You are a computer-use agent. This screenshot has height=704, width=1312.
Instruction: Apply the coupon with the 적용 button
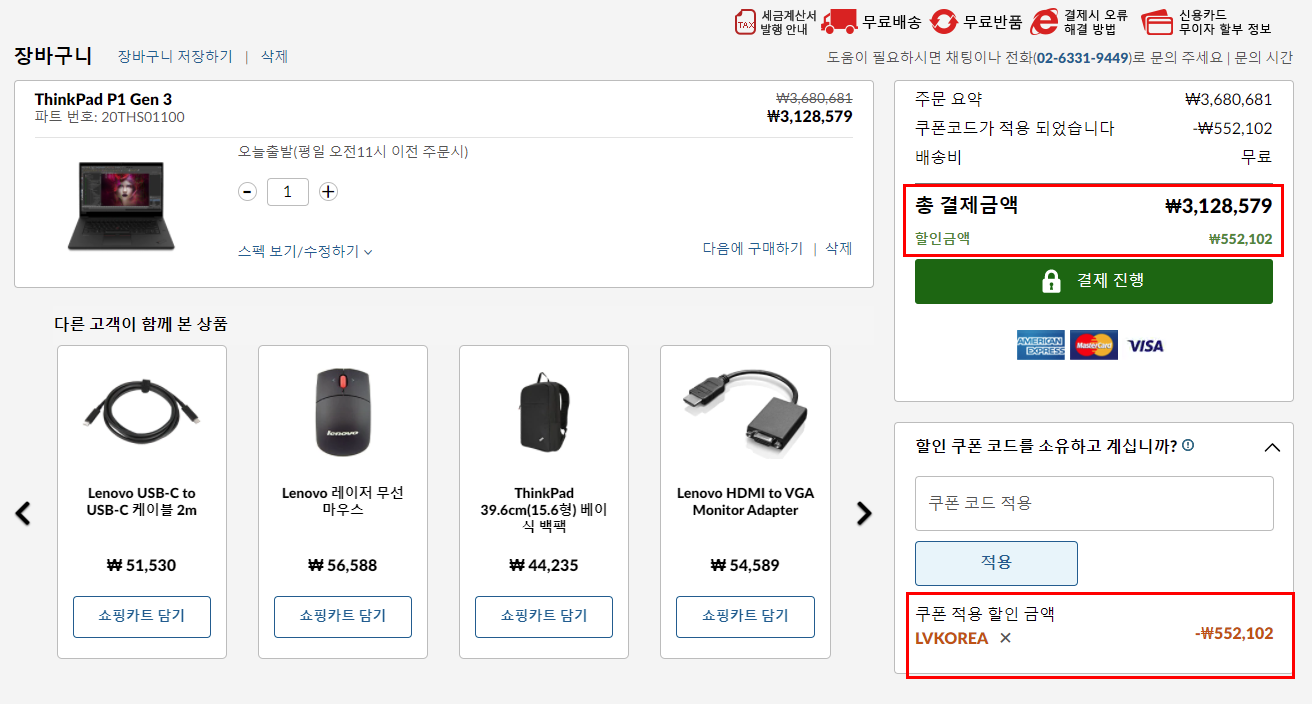coord(996,563)
